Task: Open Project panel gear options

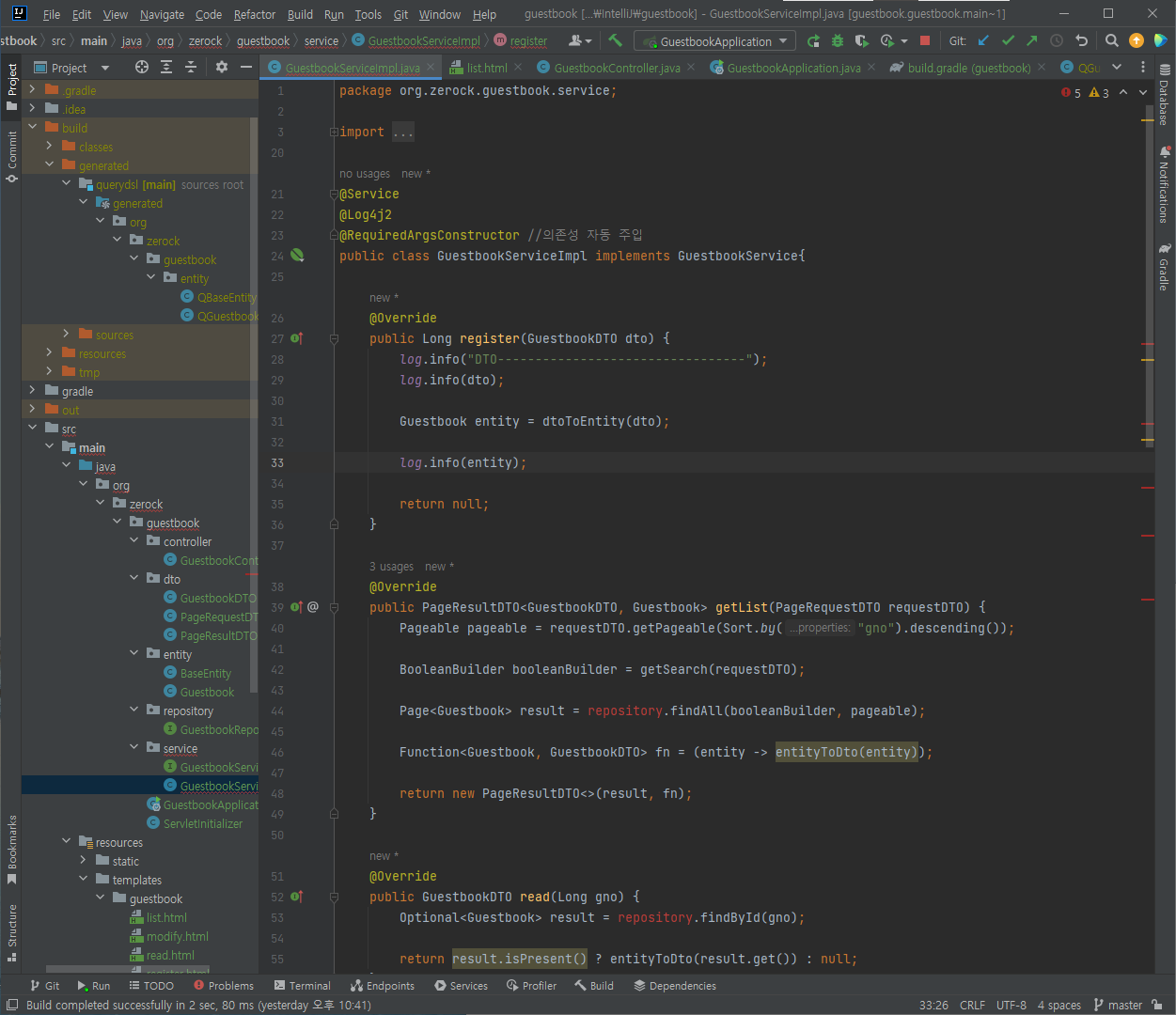Action: click(x=222, y=67)
